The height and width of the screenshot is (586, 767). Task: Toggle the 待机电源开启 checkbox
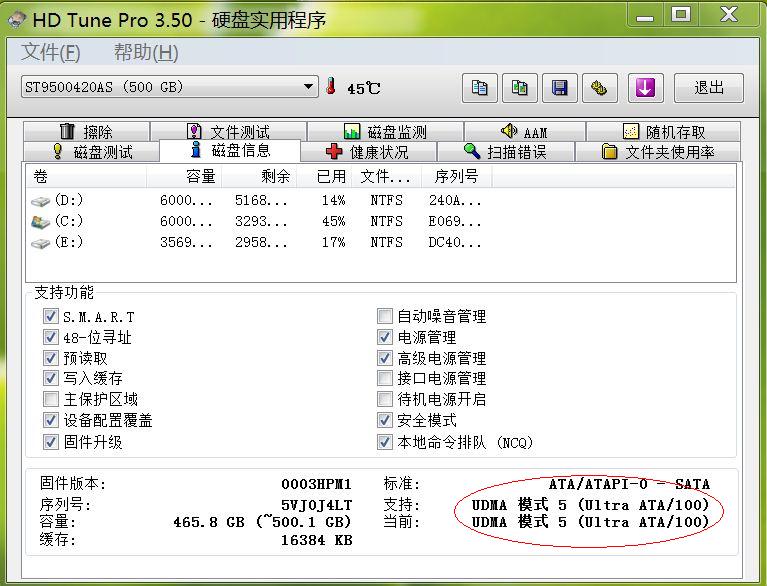coord(384,399)
